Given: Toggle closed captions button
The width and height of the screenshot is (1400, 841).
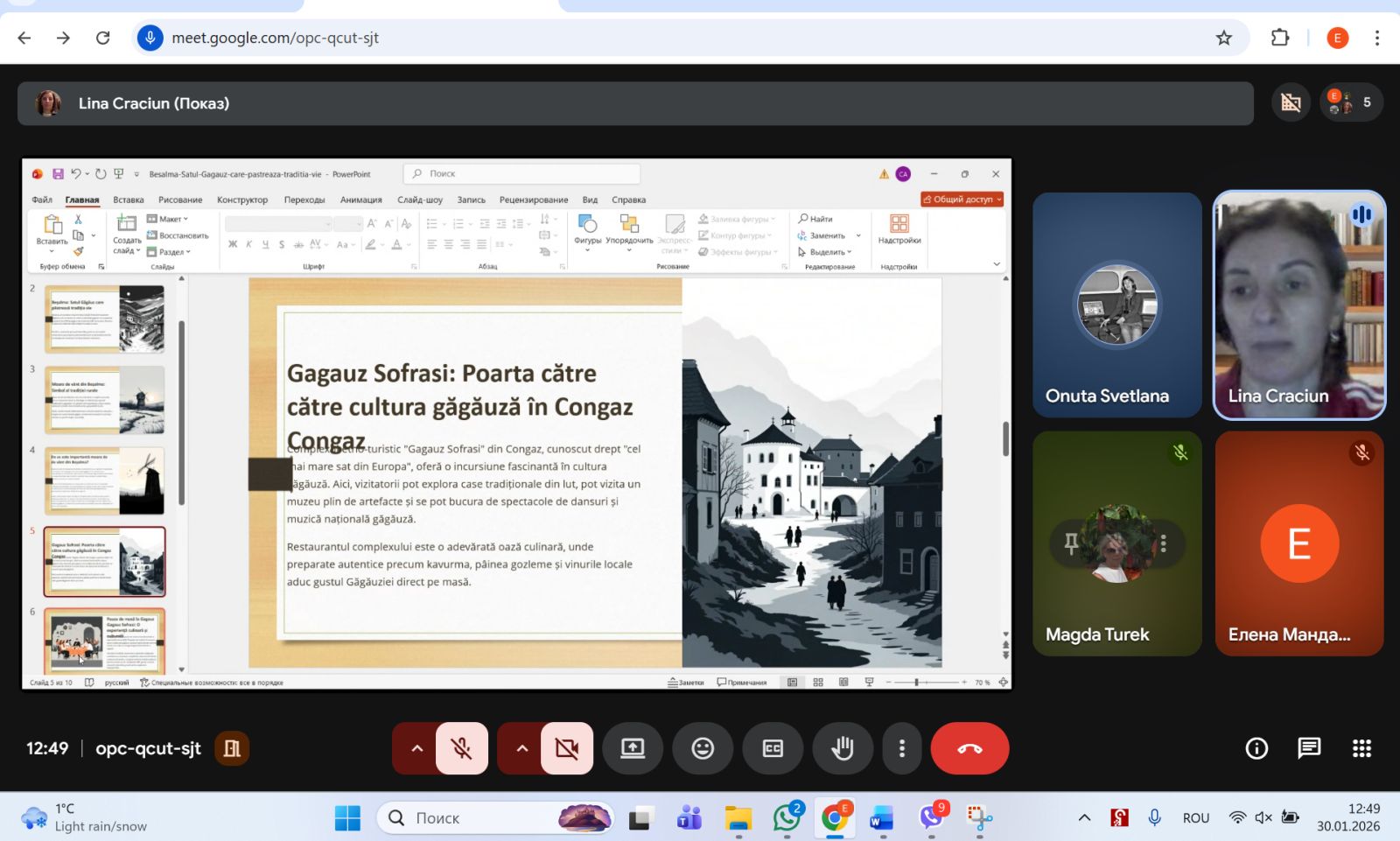Looking at the screenshot, I should tap(773, 748).
